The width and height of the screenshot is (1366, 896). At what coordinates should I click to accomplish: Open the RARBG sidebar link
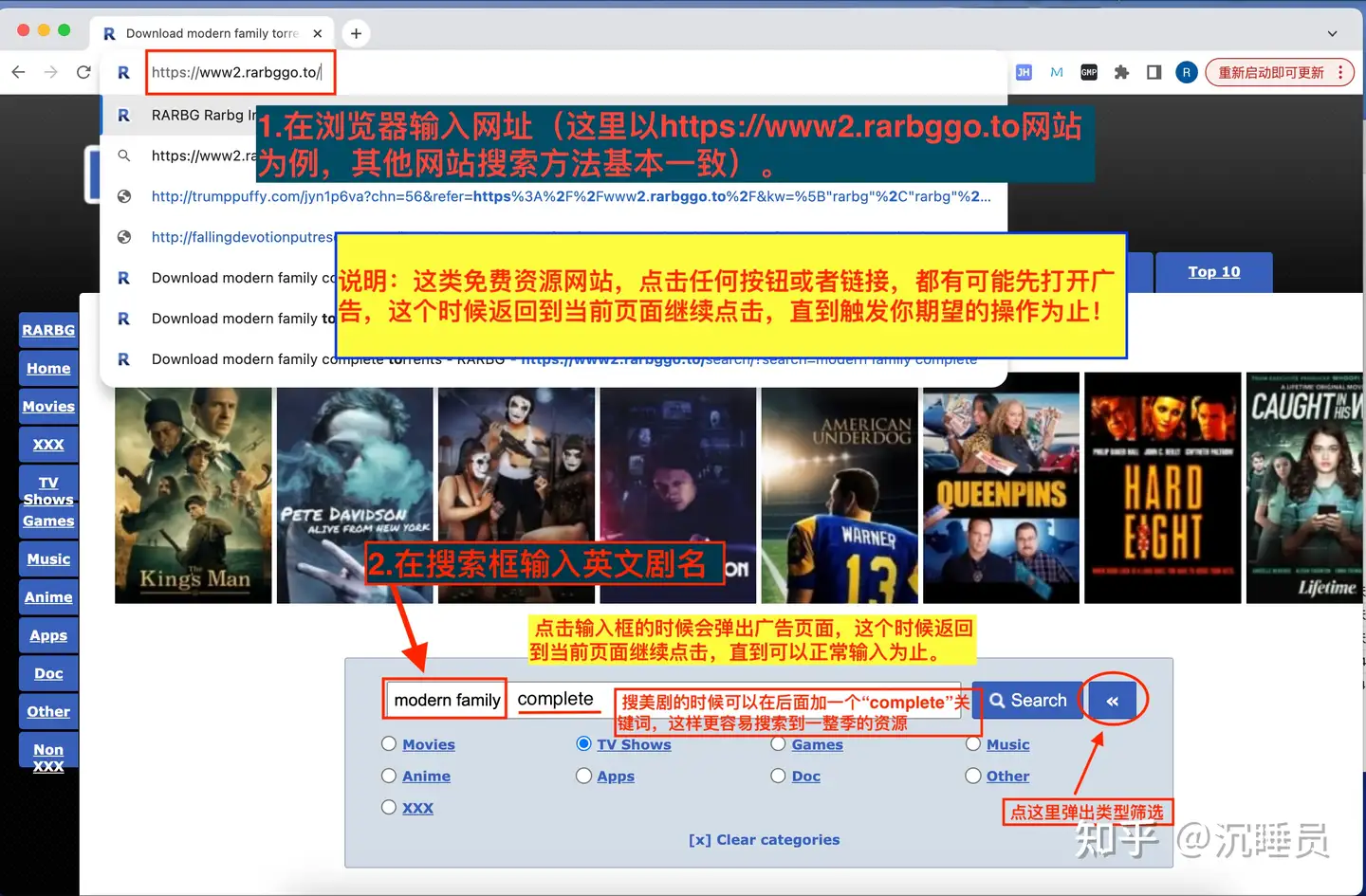48,330
